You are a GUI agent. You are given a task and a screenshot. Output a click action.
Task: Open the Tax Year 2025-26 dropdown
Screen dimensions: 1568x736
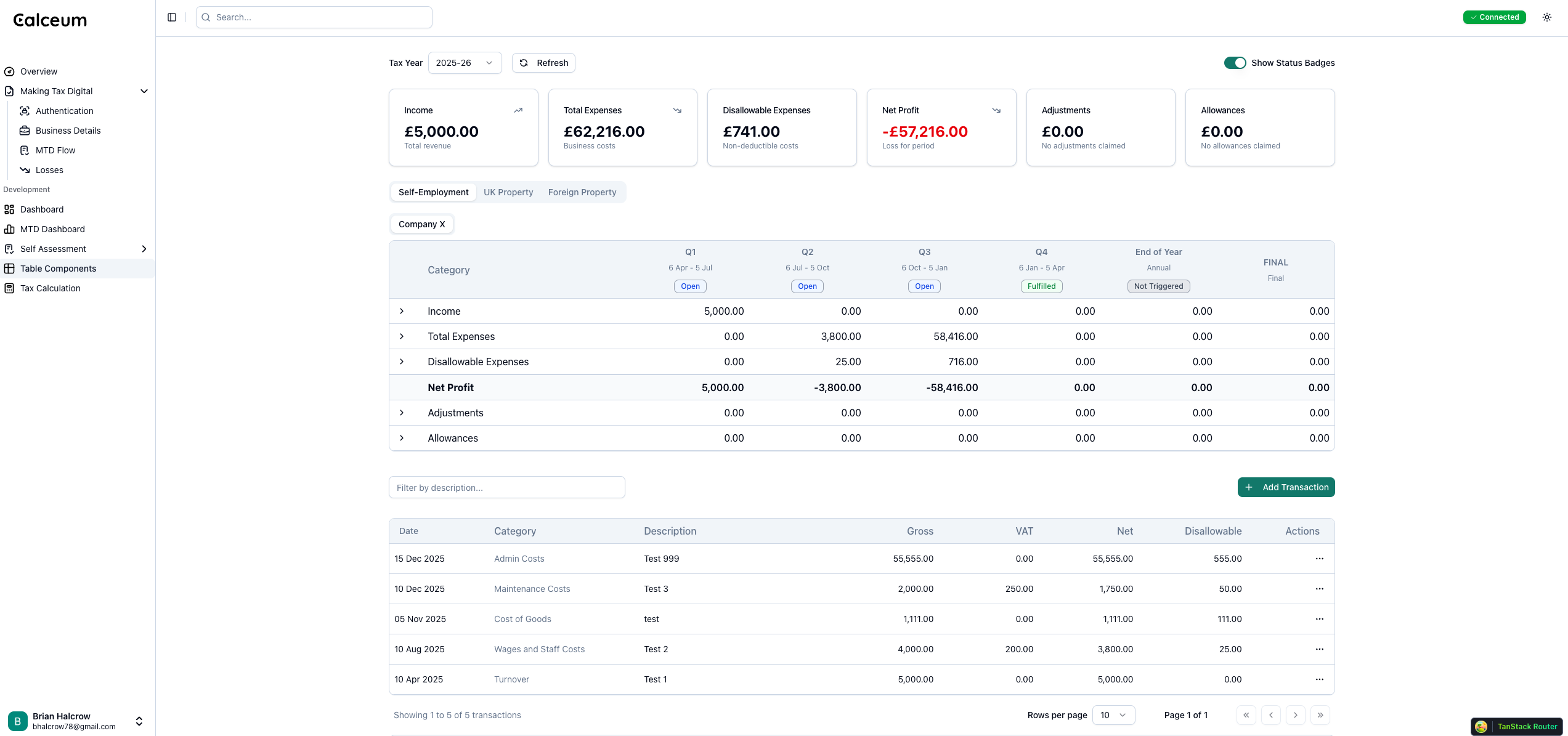pos(465,62)
